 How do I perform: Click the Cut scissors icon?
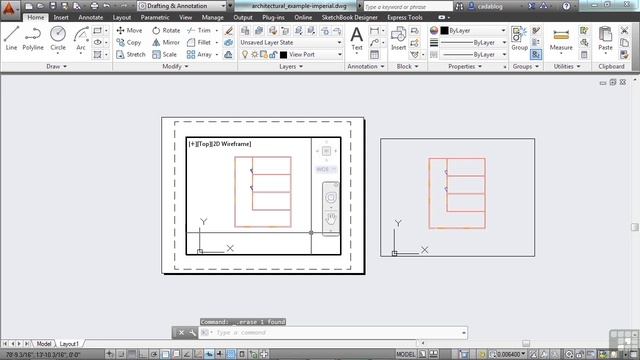(x=624, y=31)
